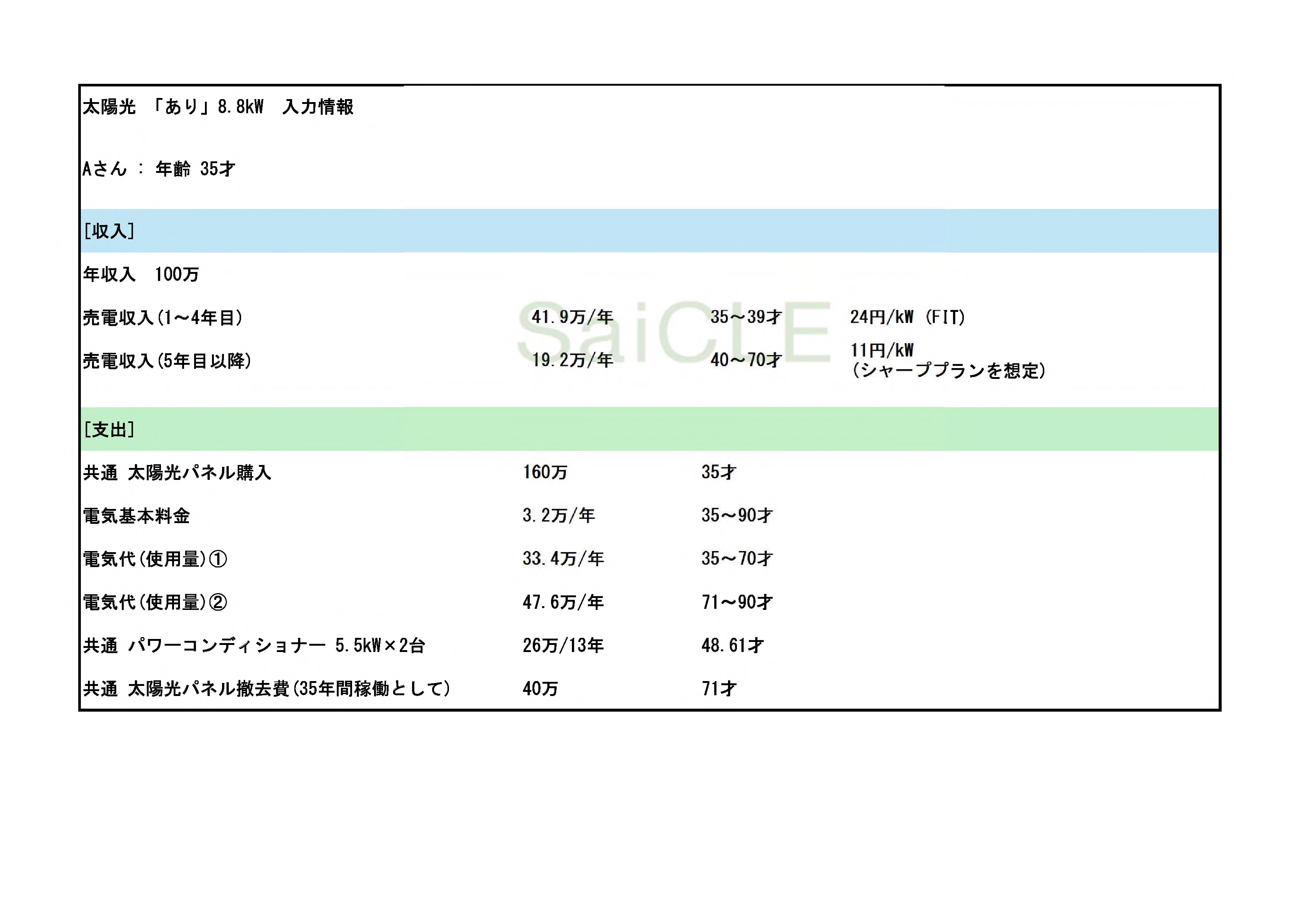
Task: Click the title 太陽光「あり」8.8kW 入力情報
Action: (218, 107)
